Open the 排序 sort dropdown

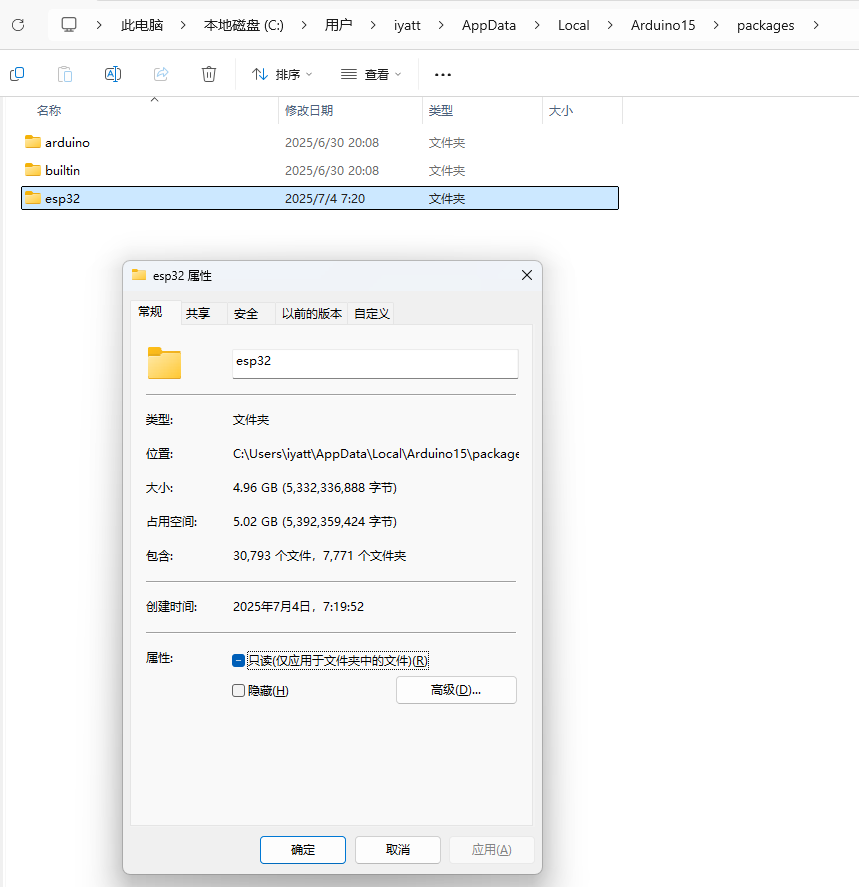(281, 73)
